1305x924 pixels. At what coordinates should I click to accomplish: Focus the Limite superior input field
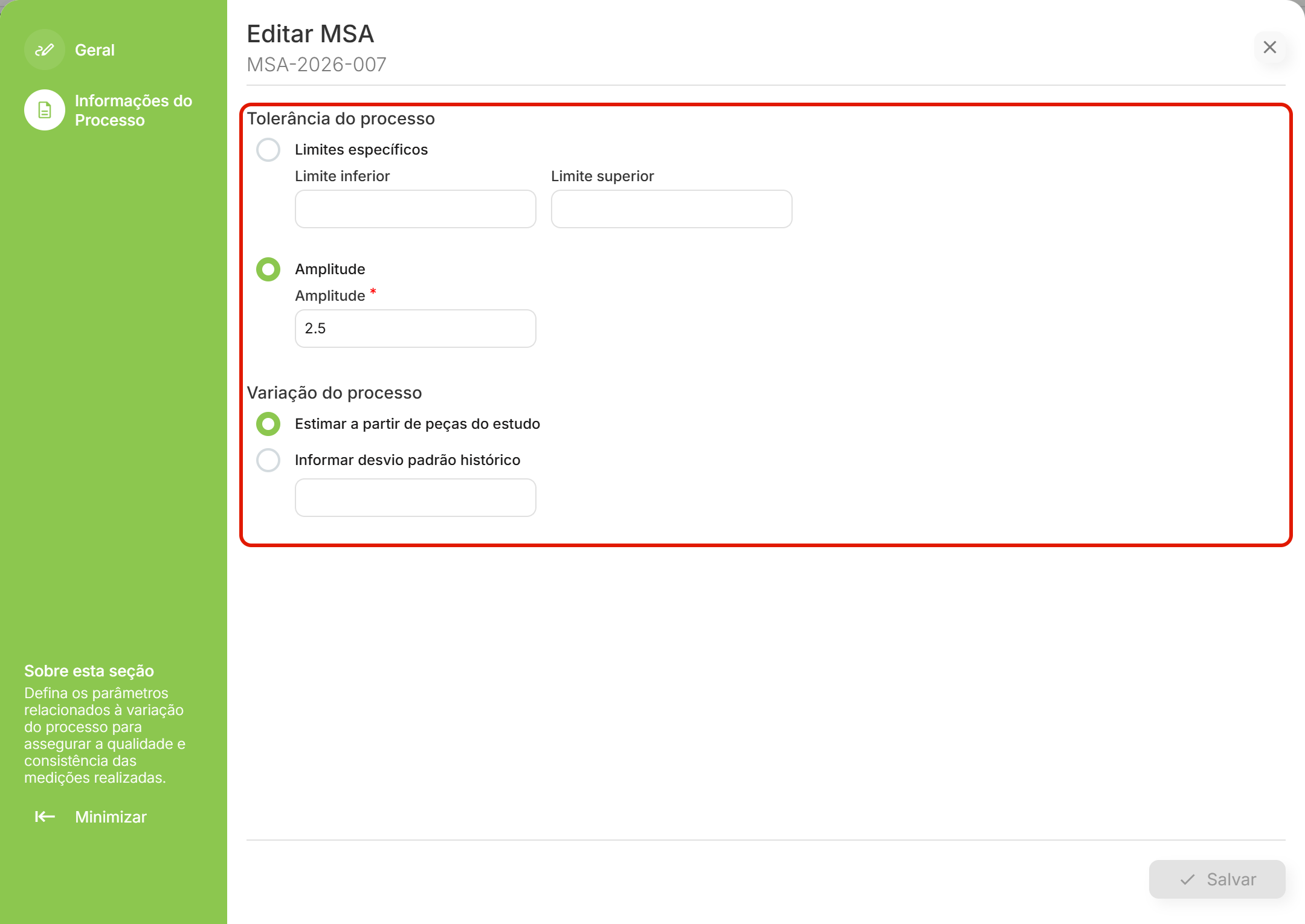[x=672, y=209]
